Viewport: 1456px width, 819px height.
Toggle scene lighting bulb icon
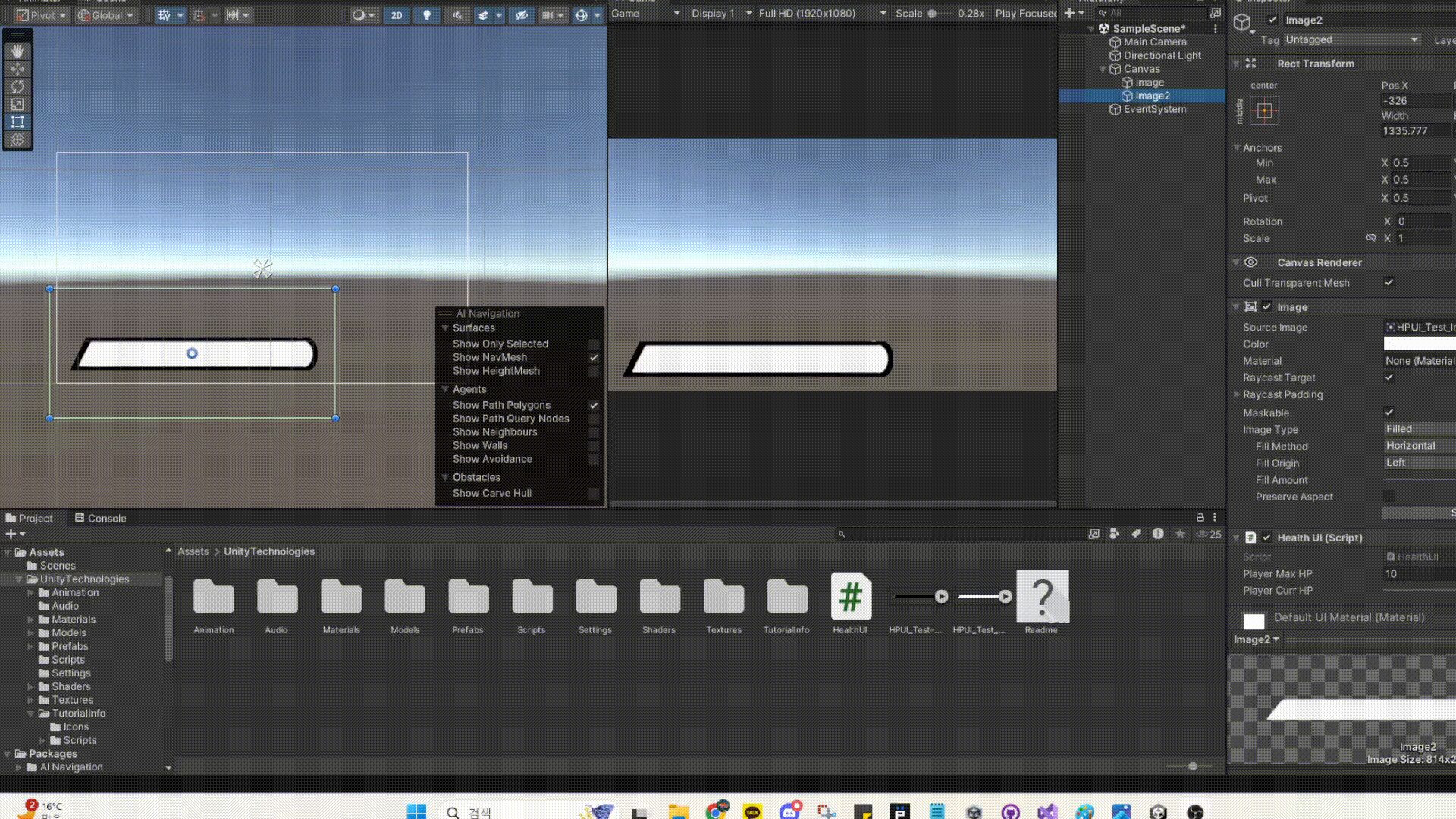(x=427, y=14)
